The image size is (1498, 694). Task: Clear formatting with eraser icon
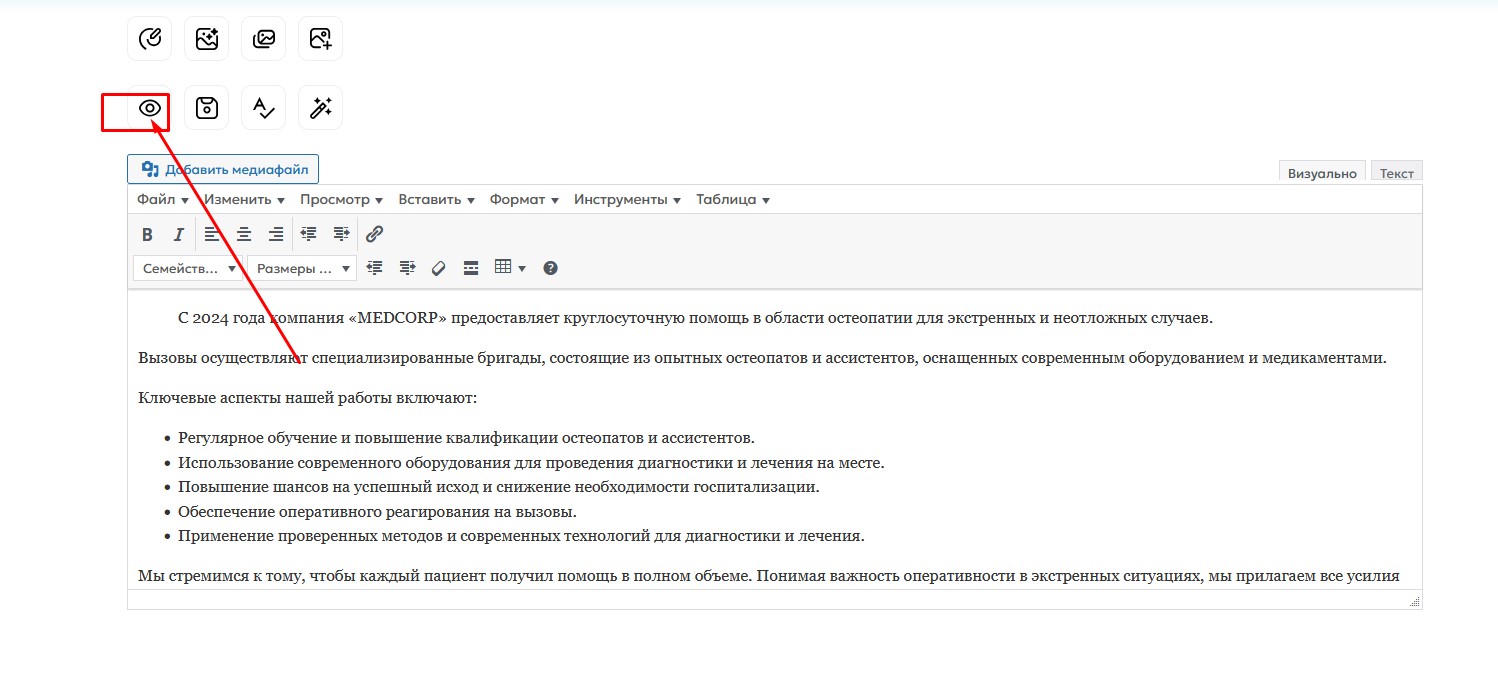click(x=438, y=268)
